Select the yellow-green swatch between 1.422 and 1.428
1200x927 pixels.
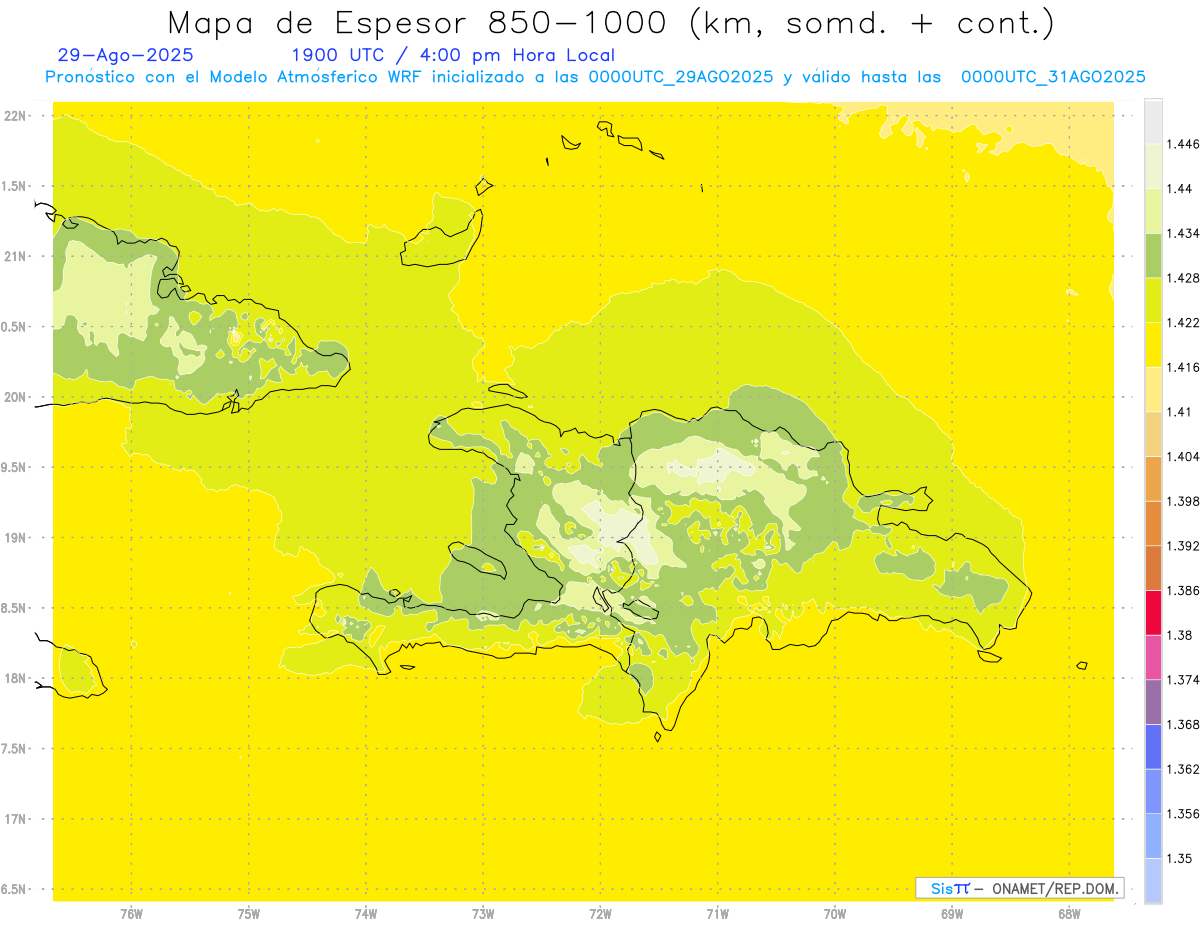[x=1153, y=300]
